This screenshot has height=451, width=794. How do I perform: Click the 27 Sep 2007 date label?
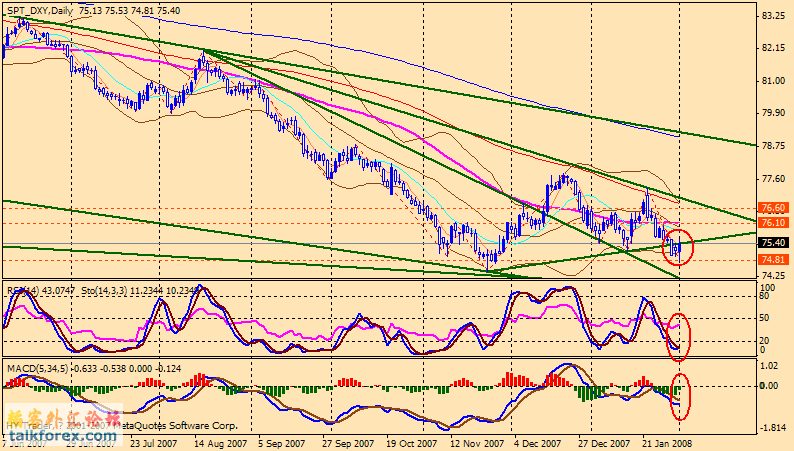pos(348,443)
